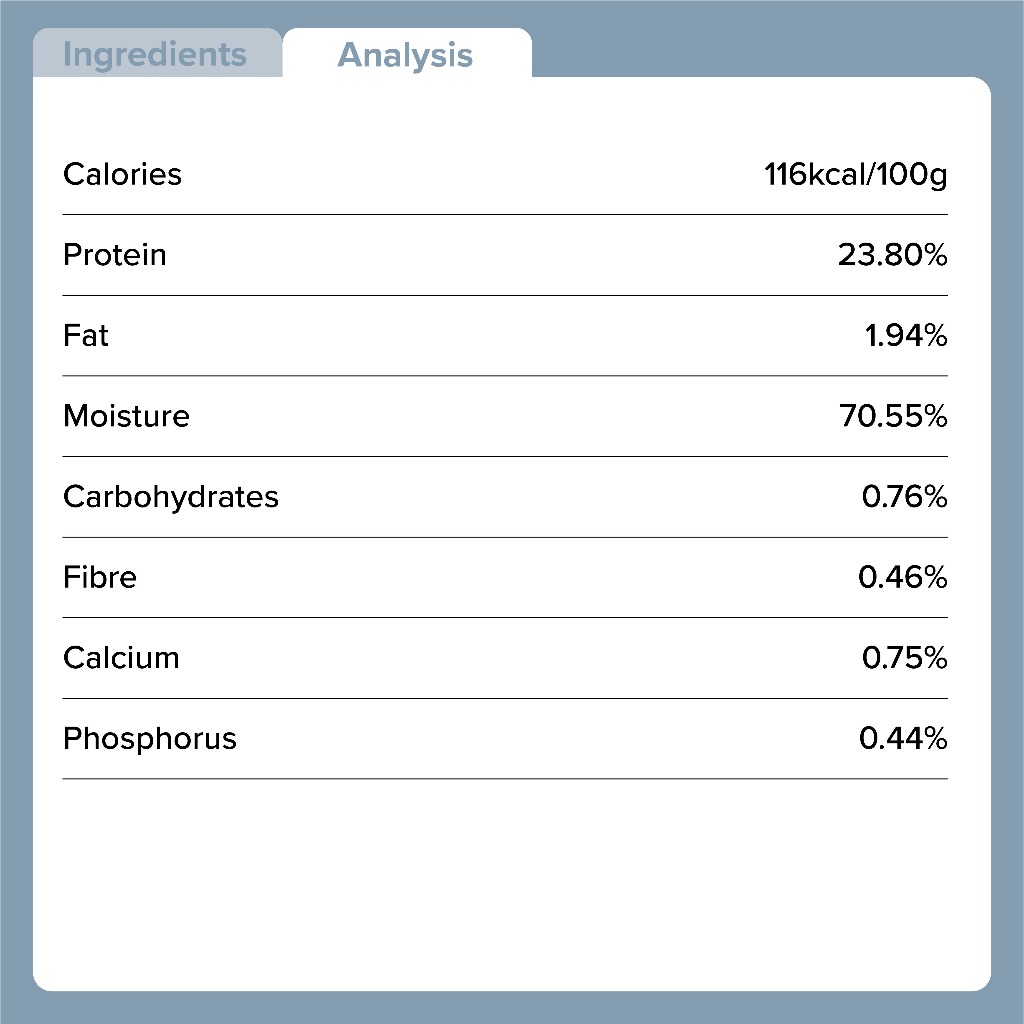Click the Calories row label
The height and width of the screenshot is (1024, 1024).
coord(122,174)
